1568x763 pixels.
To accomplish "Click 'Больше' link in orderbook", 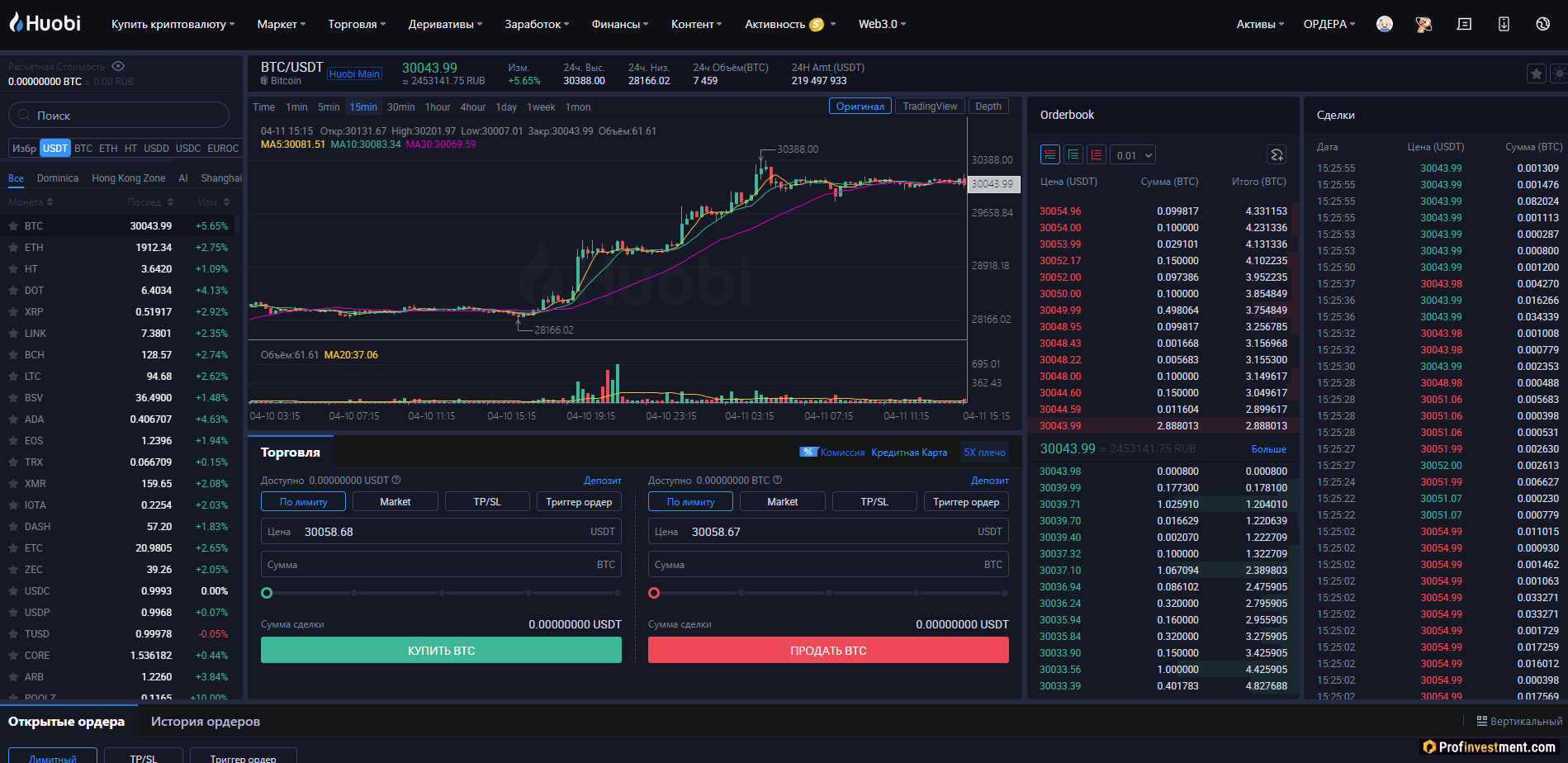I will (x=1268, y=449).
